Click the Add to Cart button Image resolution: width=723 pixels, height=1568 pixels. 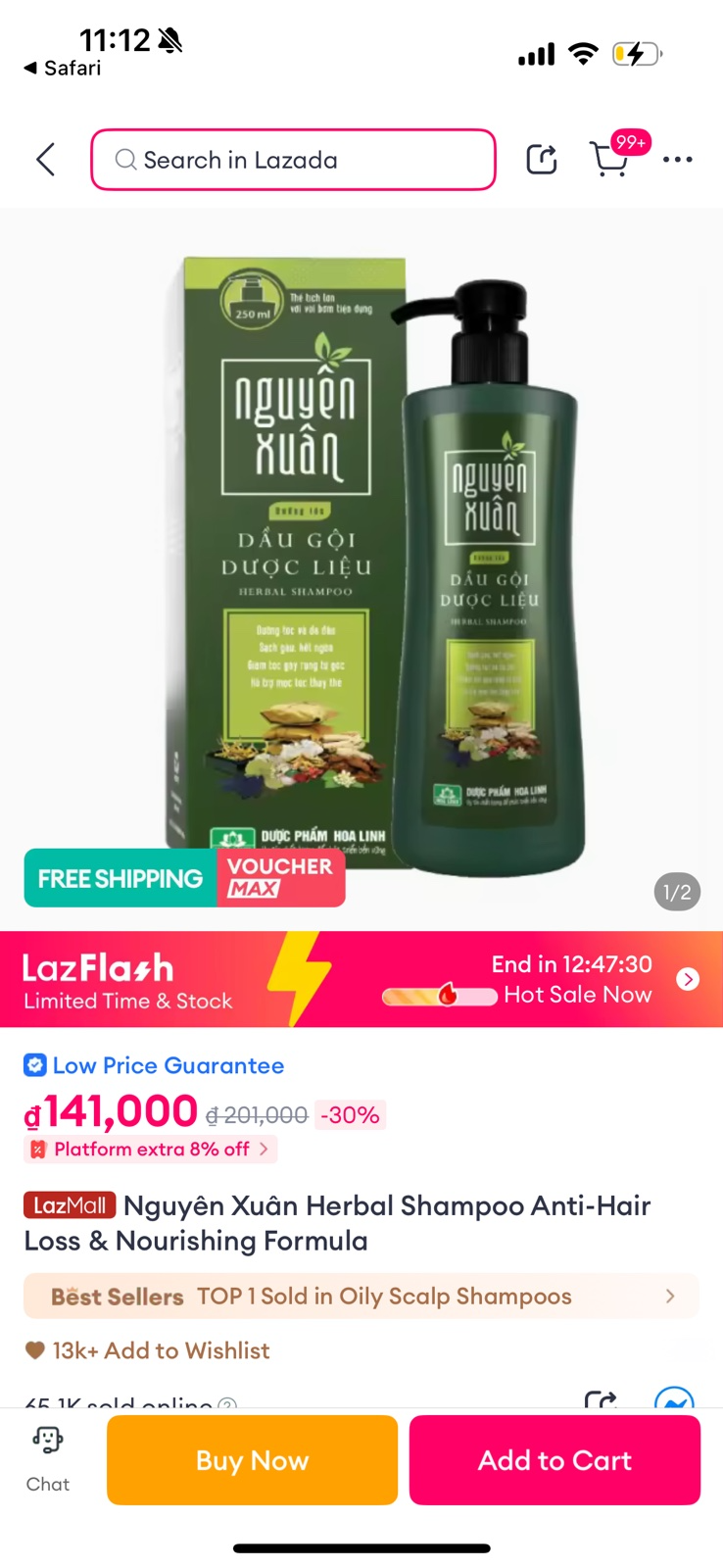coord(554,1460)
